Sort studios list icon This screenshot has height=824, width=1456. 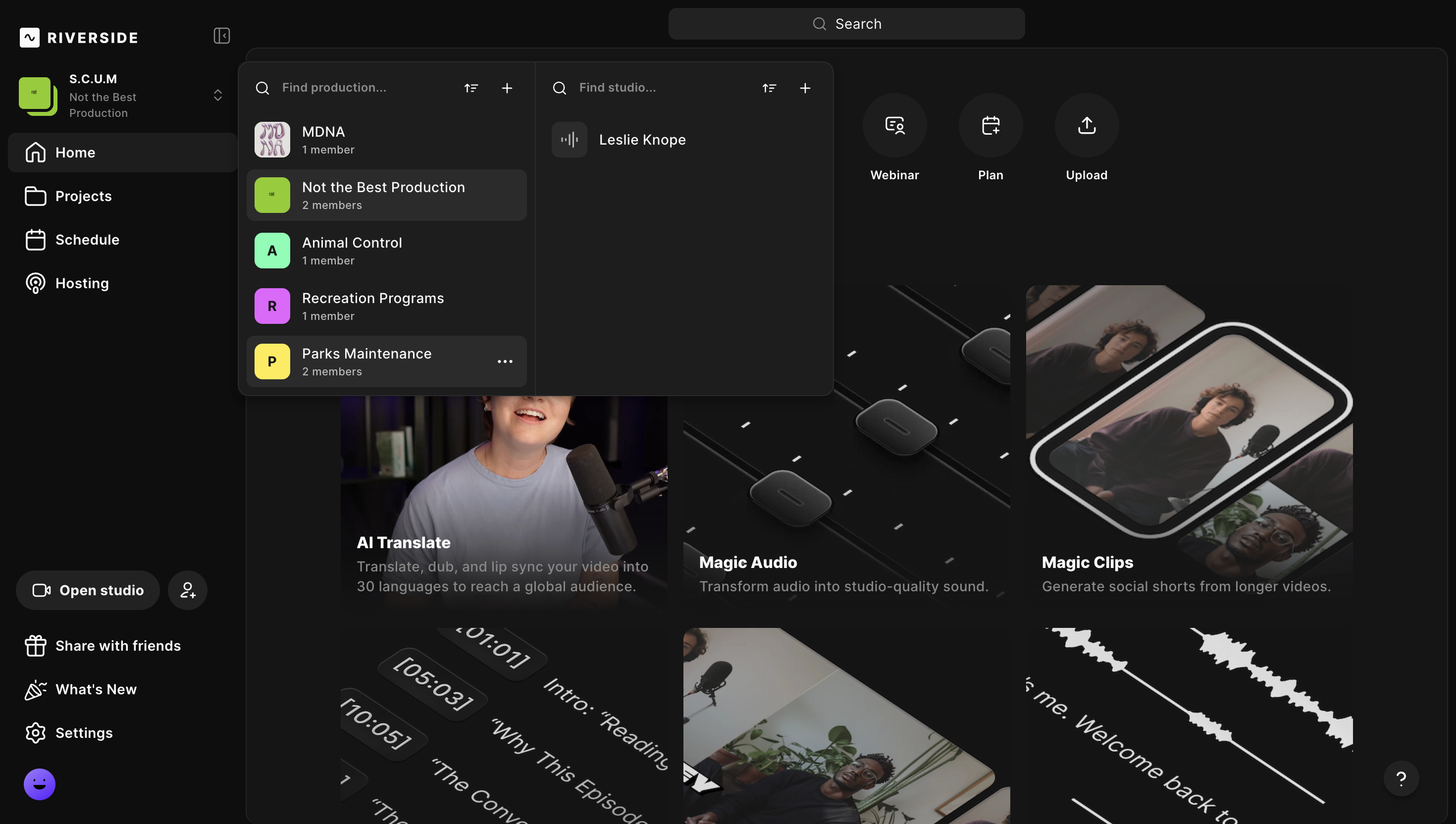point(769,88)
